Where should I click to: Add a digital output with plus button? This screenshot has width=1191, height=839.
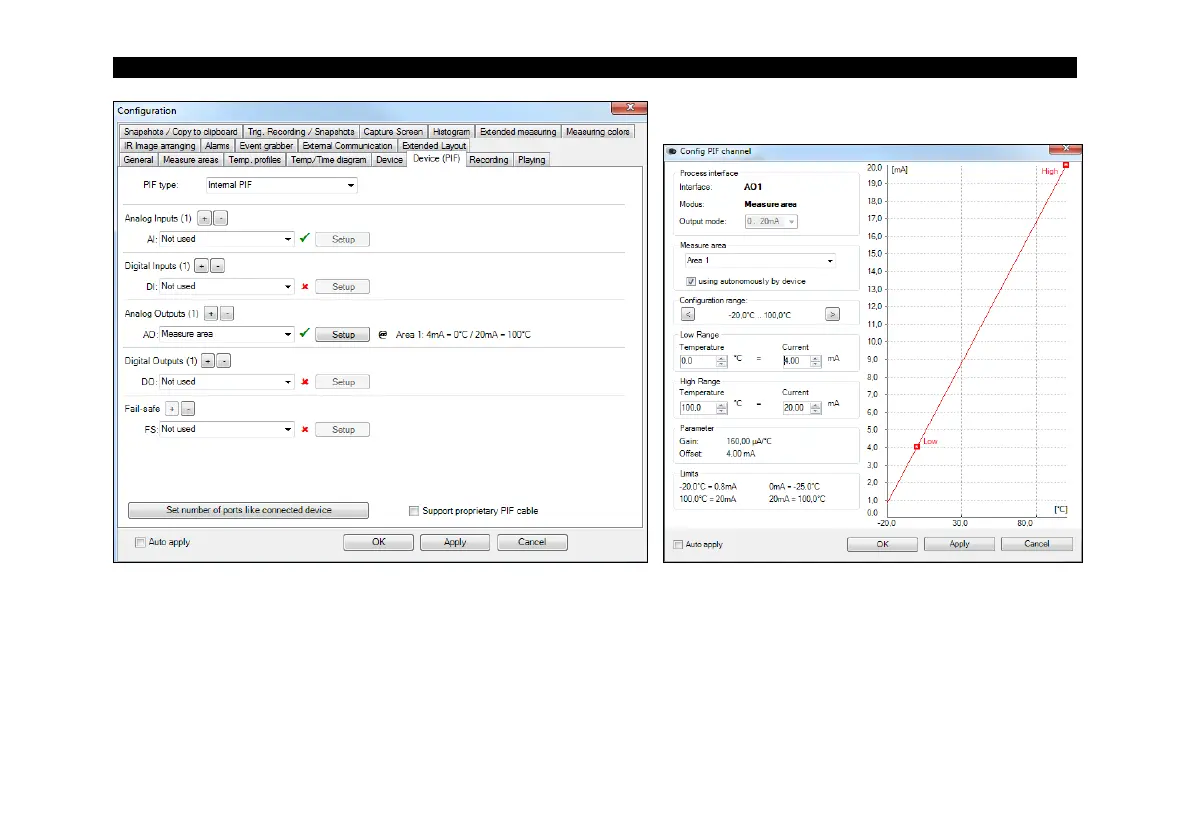click(x=207, y=361)
